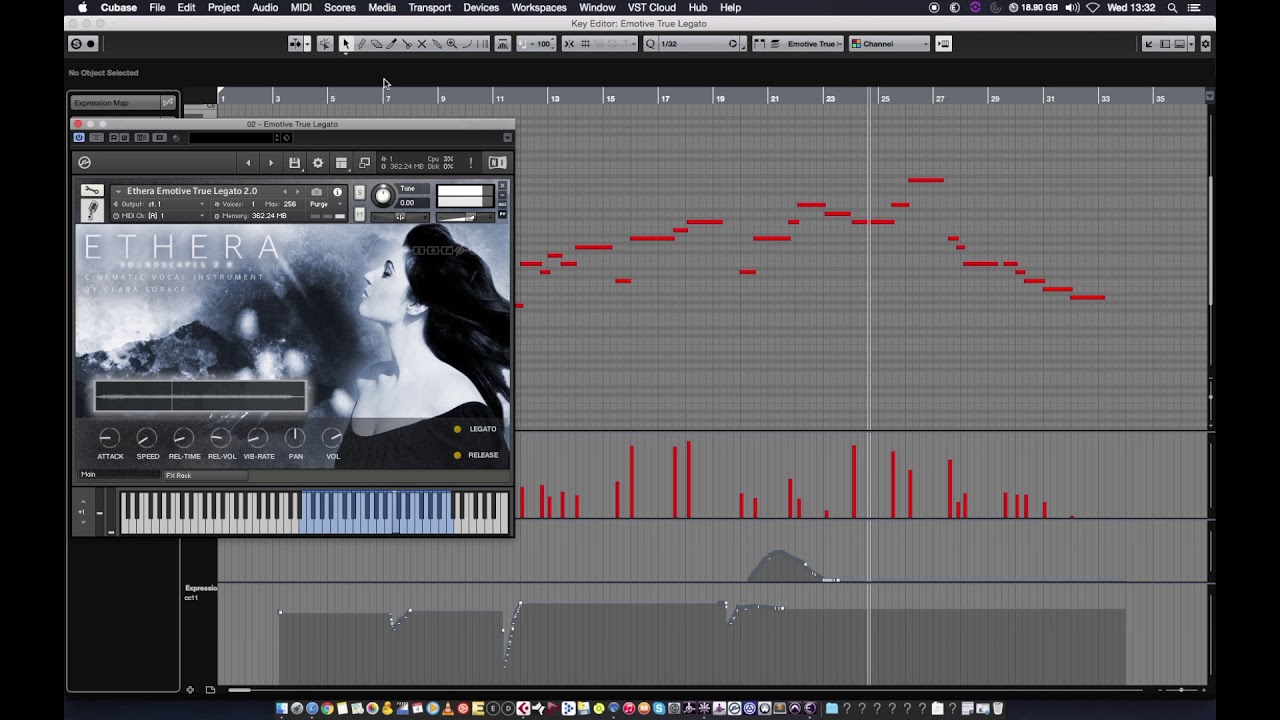Open the VST Cloud menu

click(x=652, y=7)
